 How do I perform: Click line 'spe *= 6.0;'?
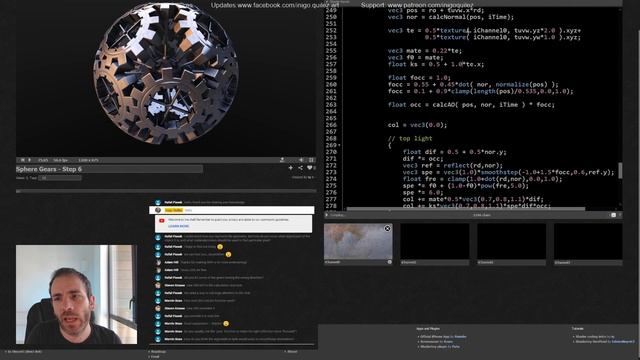423,192
